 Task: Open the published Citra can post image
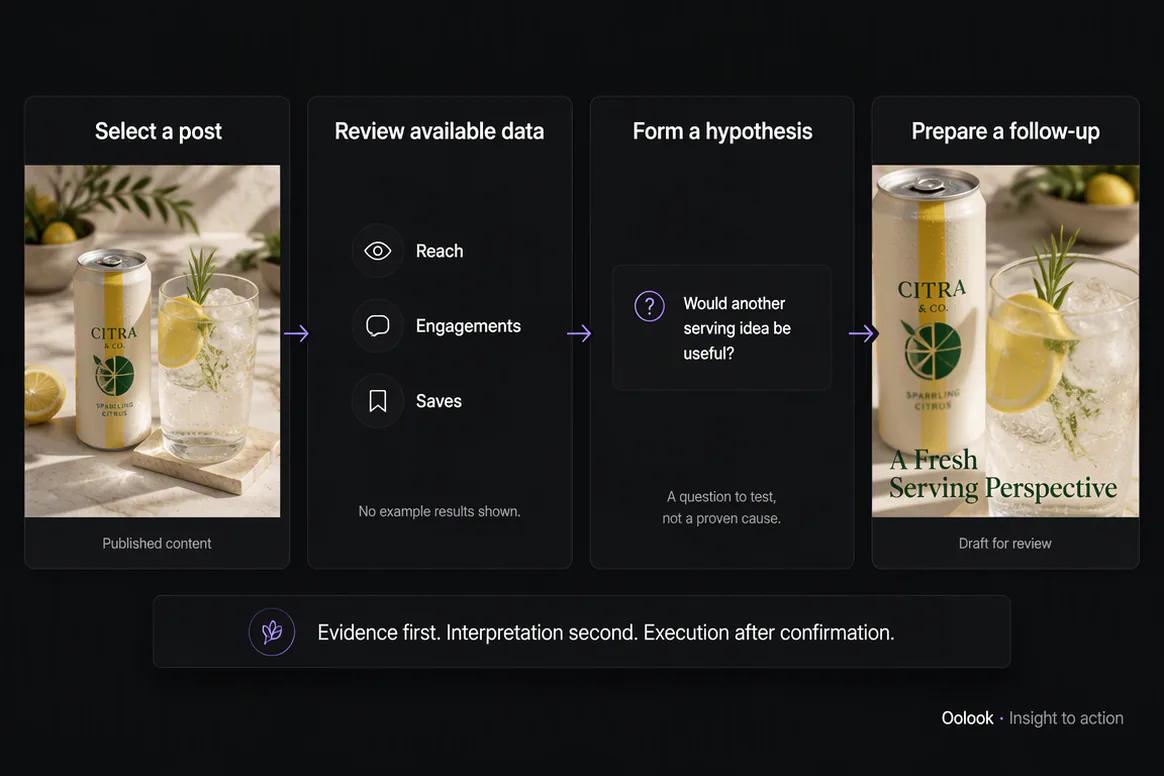click(152, 341)
